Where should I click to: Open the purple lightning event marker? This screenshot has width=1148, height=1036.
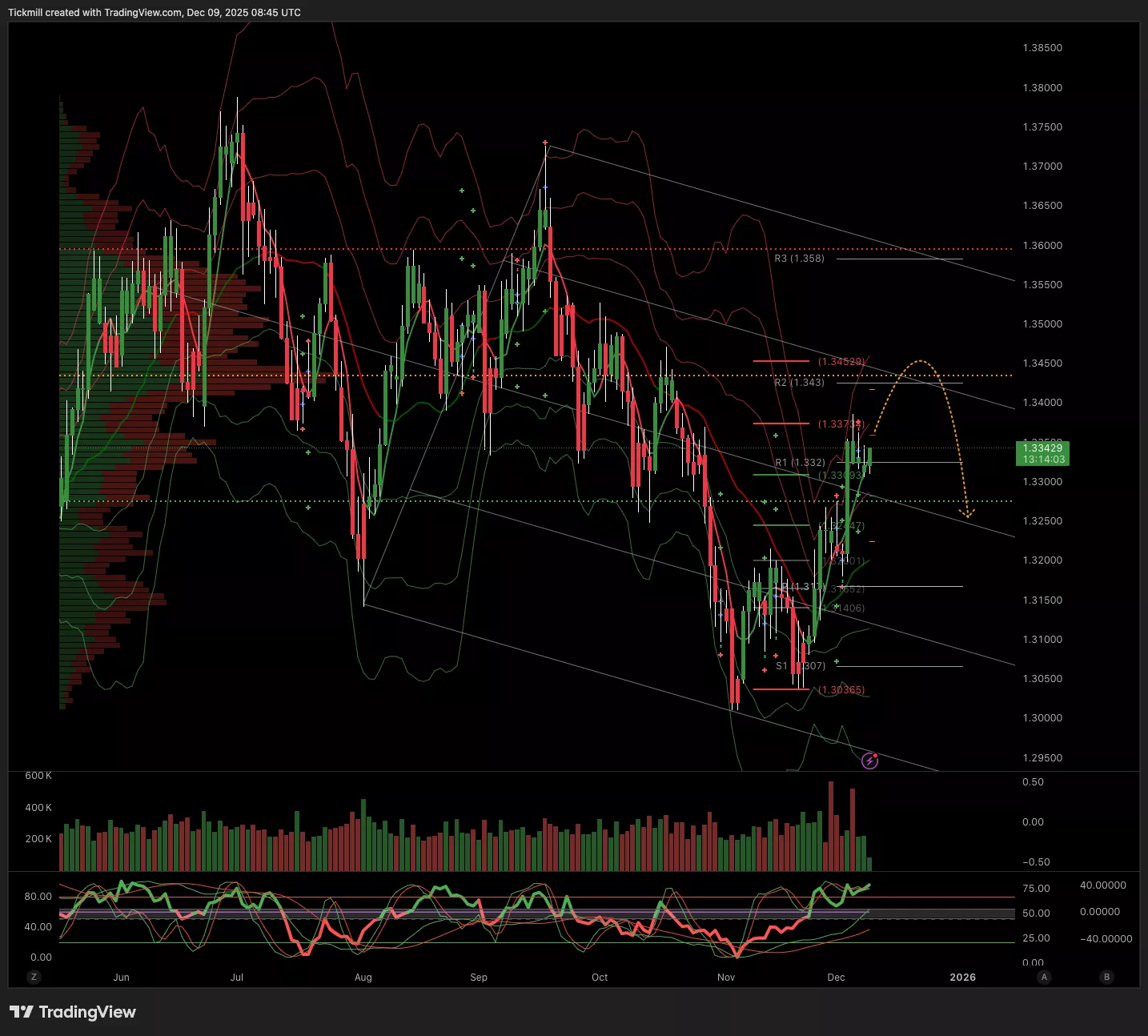click(x=869, y=761)
